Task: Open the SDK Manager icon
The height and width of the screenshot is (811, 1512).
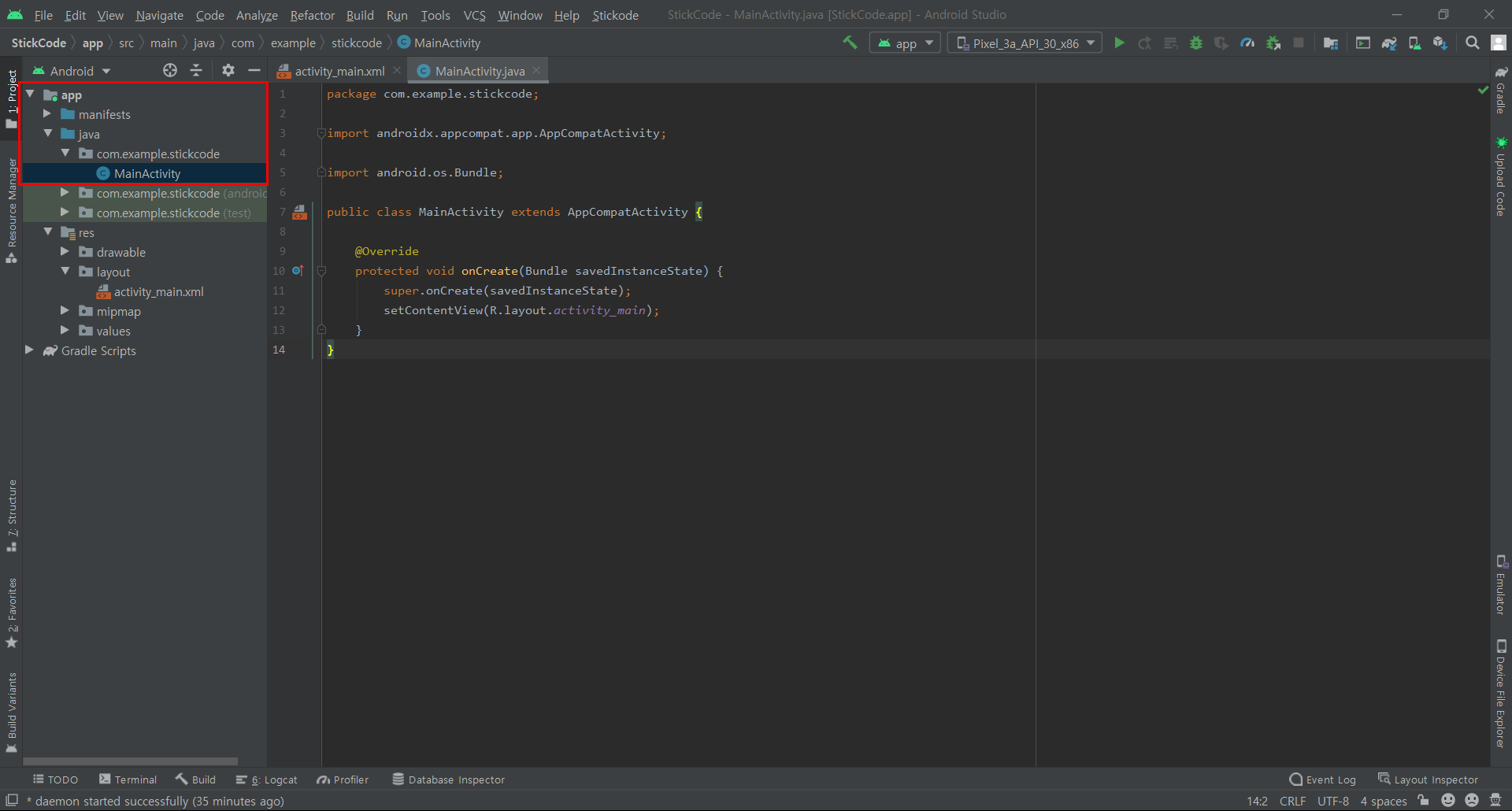Action: [1440, 43]
